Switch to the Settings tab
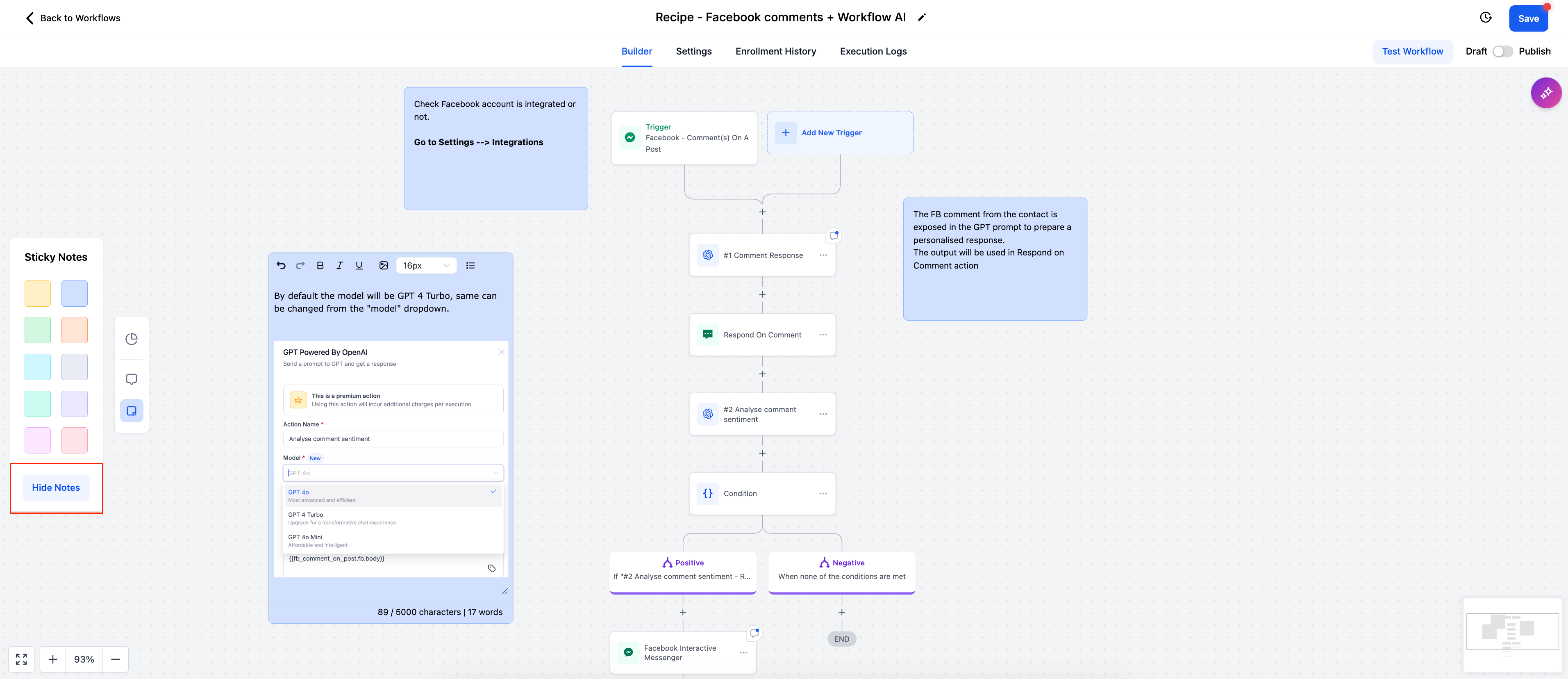 [x=694, y=51]
